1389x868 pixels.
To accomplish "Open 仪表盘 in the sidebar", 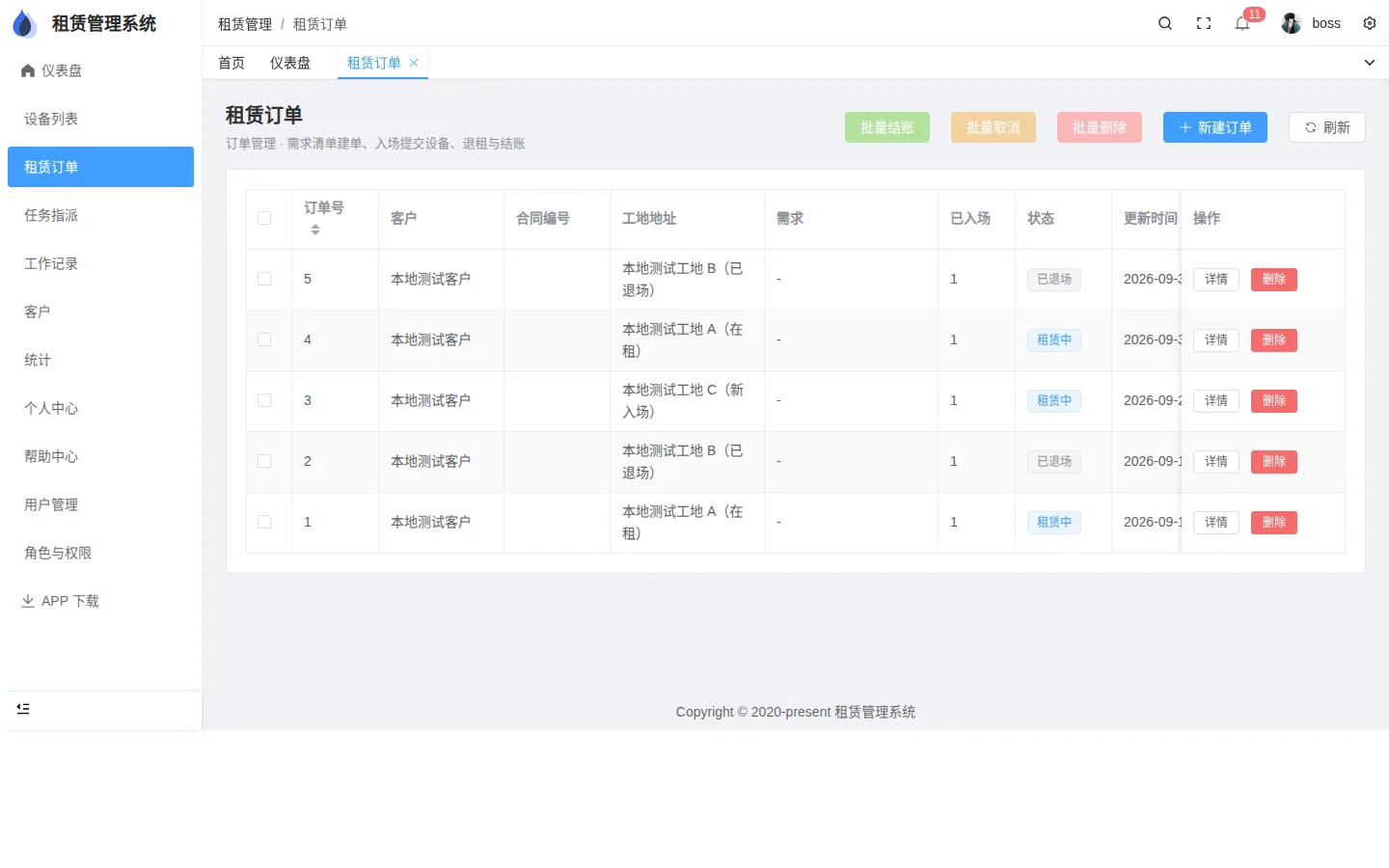I will point(100,70).
